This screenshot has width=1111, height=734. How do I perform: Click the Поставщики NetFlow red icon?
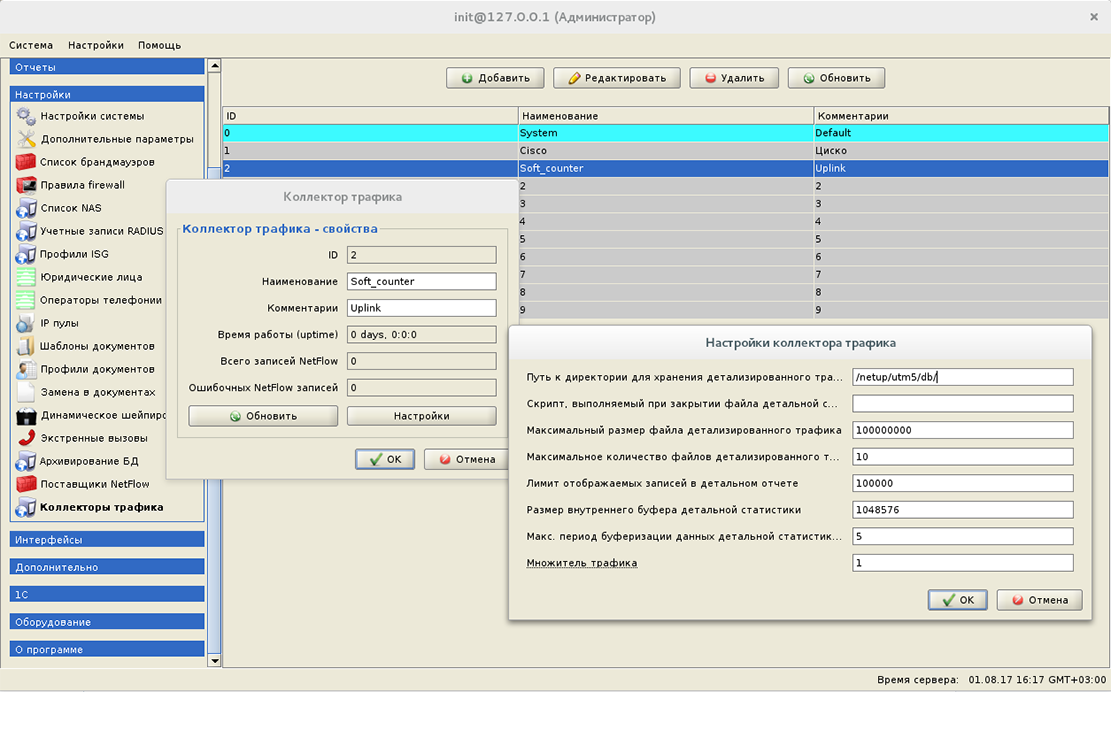(x=26, y=484)
